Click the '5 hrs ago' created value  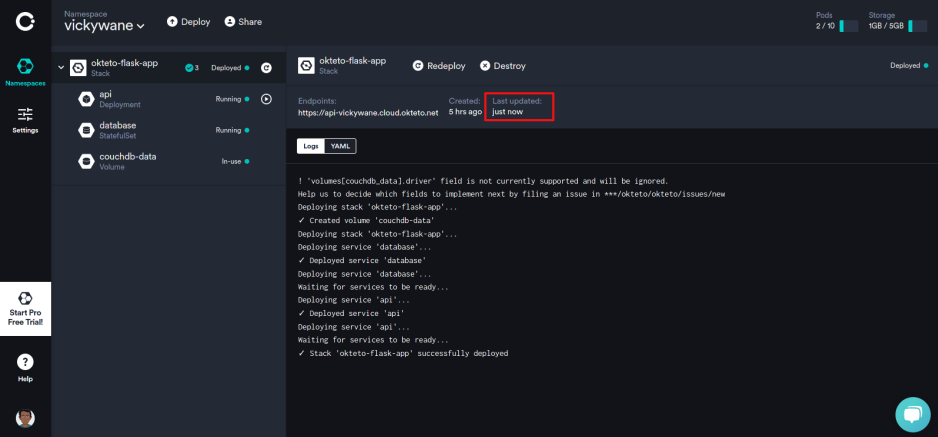pos(465,112)
